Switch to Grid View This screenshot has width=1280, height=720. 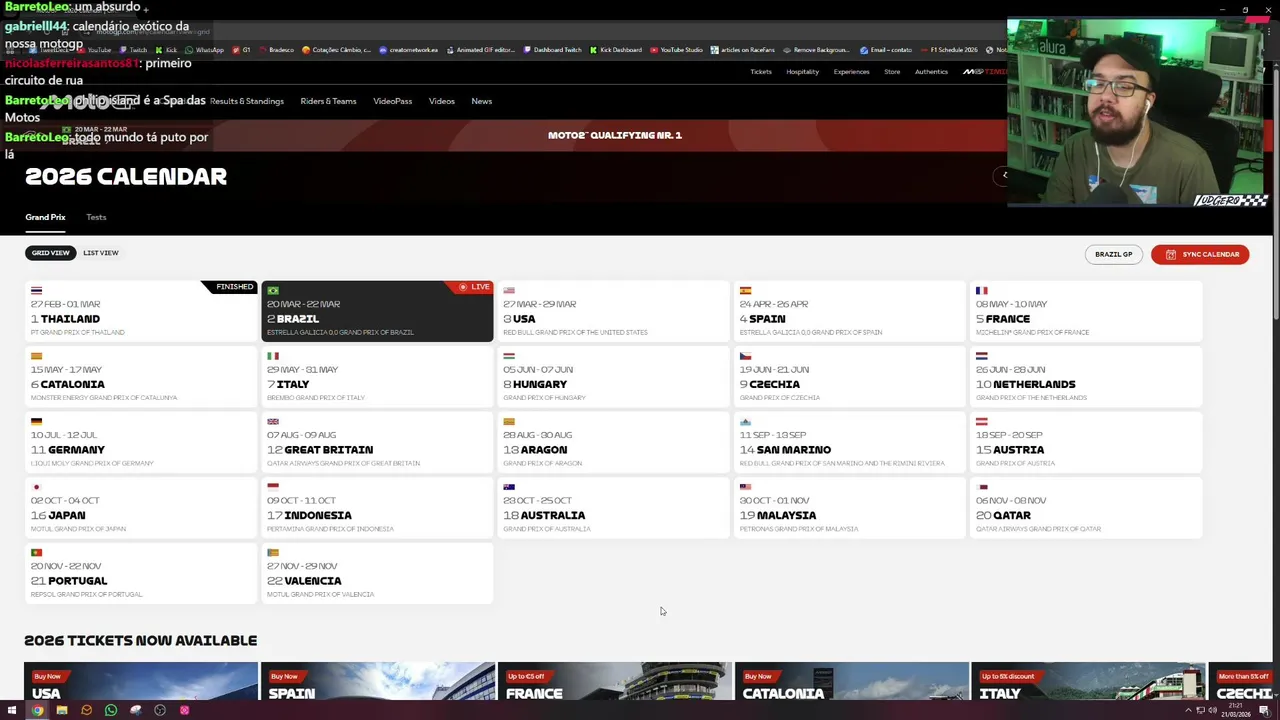click(x=51, y=253)
